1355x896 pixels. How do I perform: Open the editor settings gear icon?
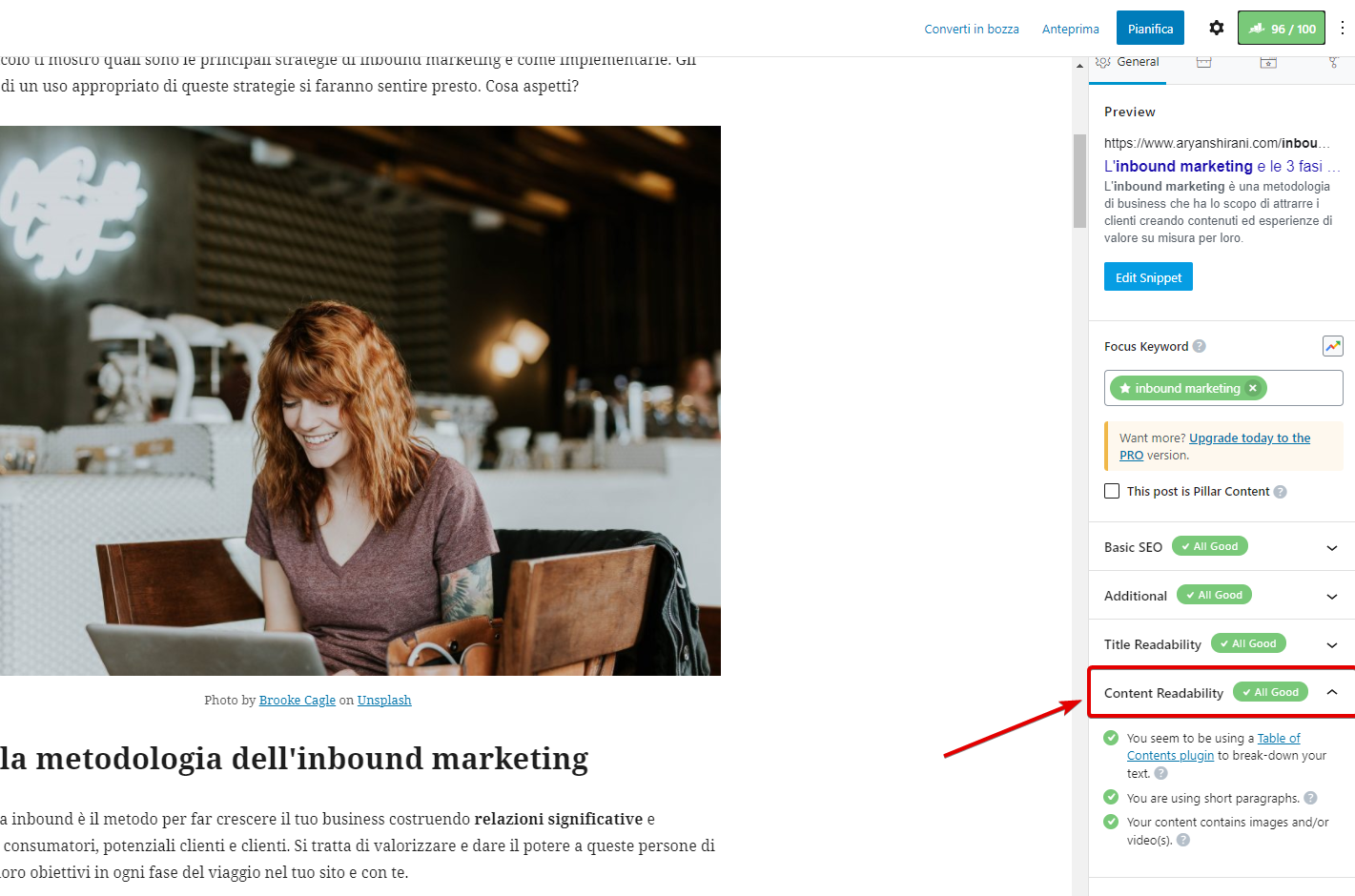pos(1216,29)
